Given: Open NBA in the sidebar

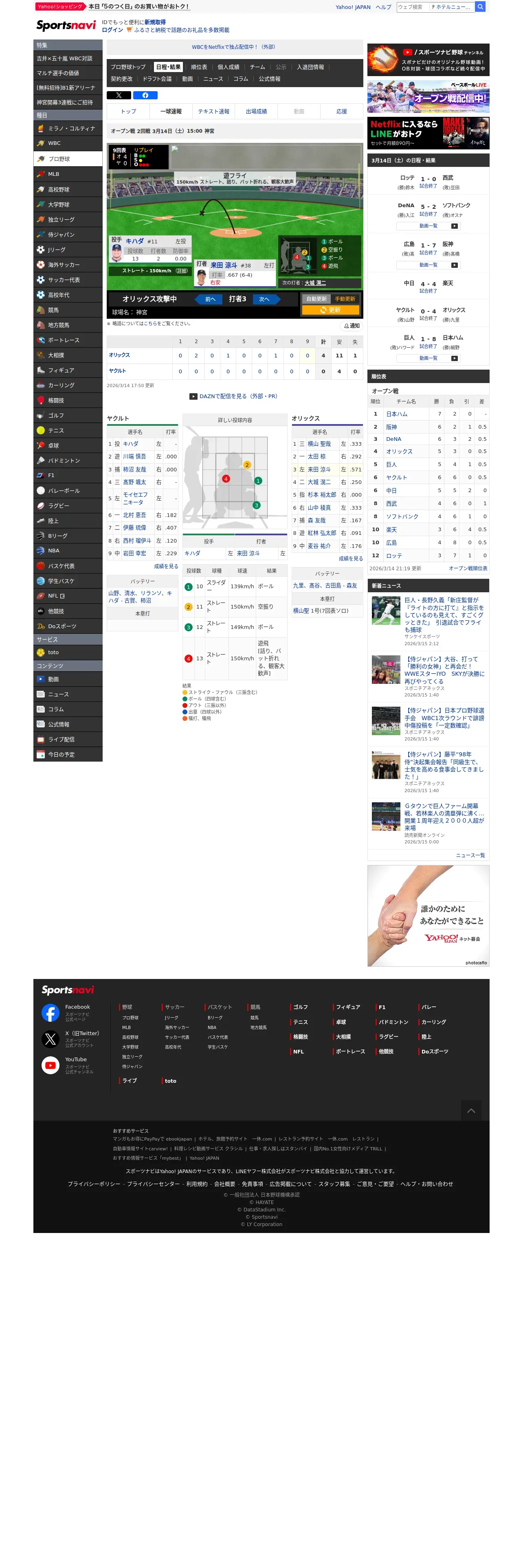Looking at the screenshot, I should pyautogui.click(x=68, y=551).
